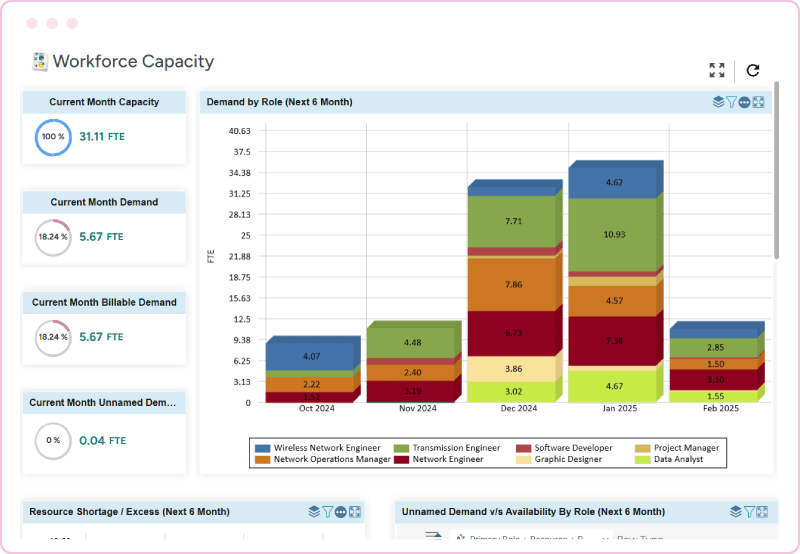Click the dashboard fullscreen expand icon
The height and width of the screenshot is (554, 800).
[x=717, y=70]
